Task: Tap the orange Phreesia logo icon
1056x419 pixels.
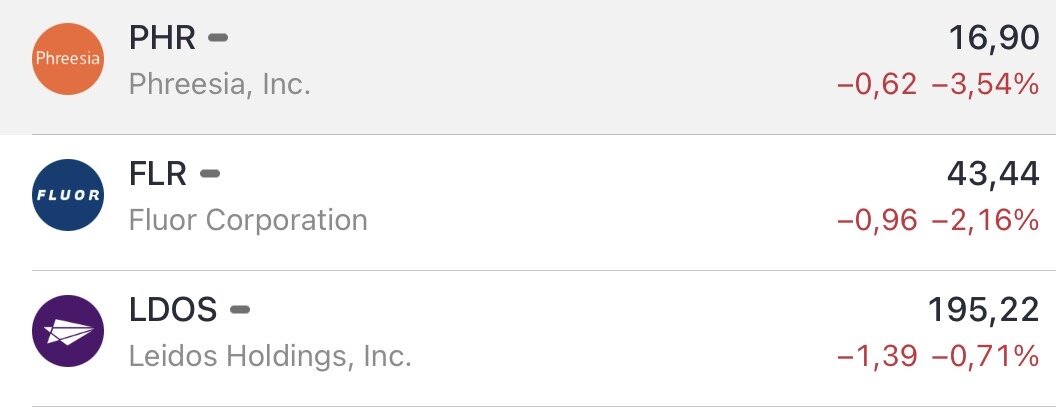Action: point(68,59)
